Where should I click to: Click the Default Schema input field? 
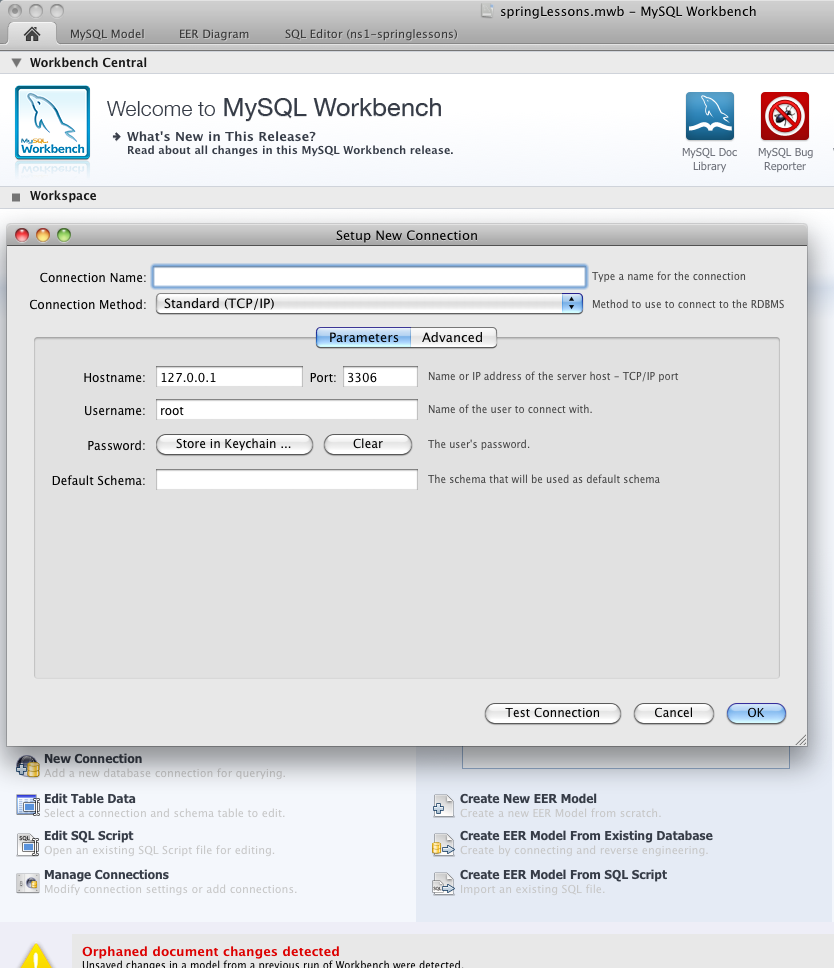pos(286,480)
